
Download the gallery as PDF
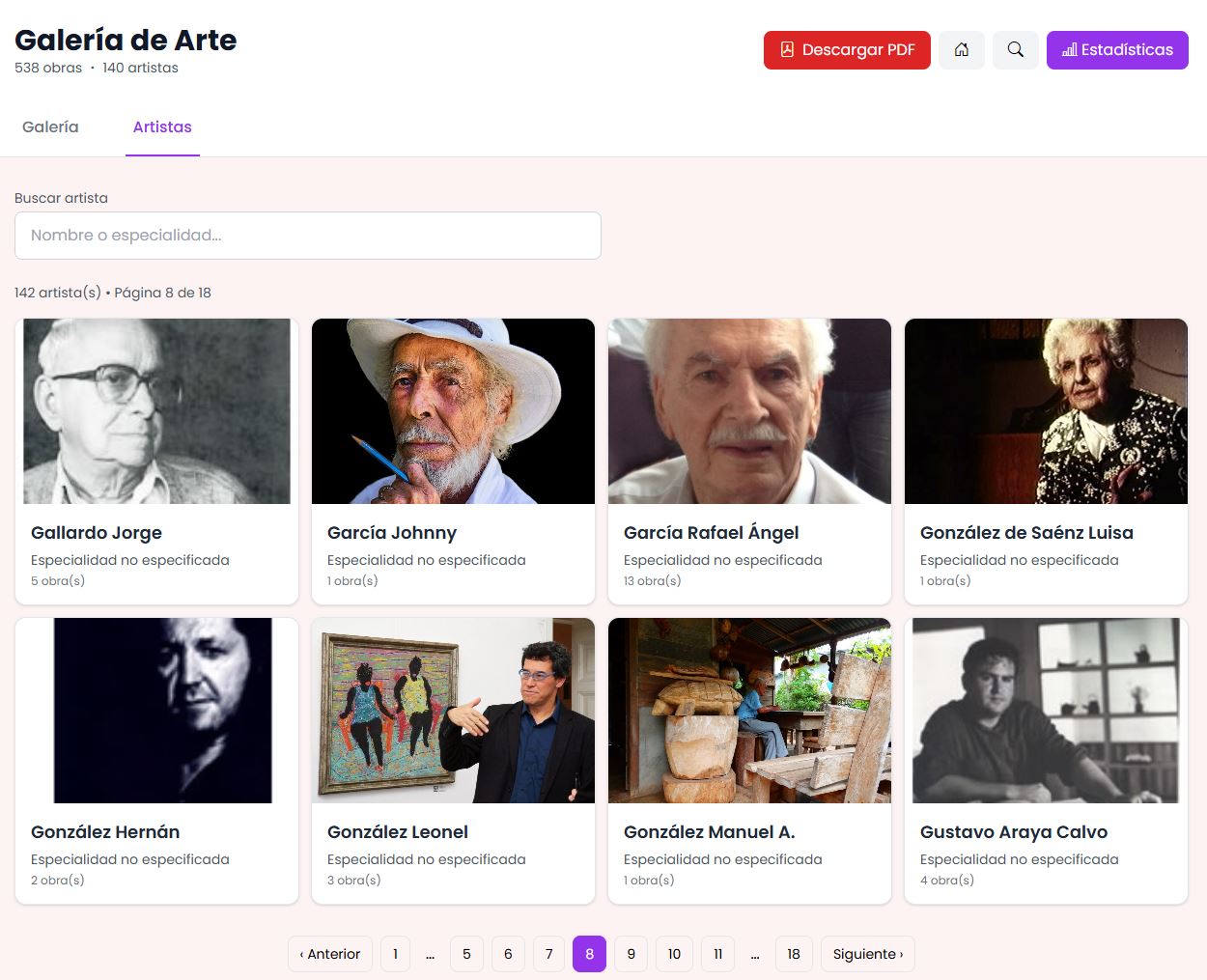pos(847,50)
